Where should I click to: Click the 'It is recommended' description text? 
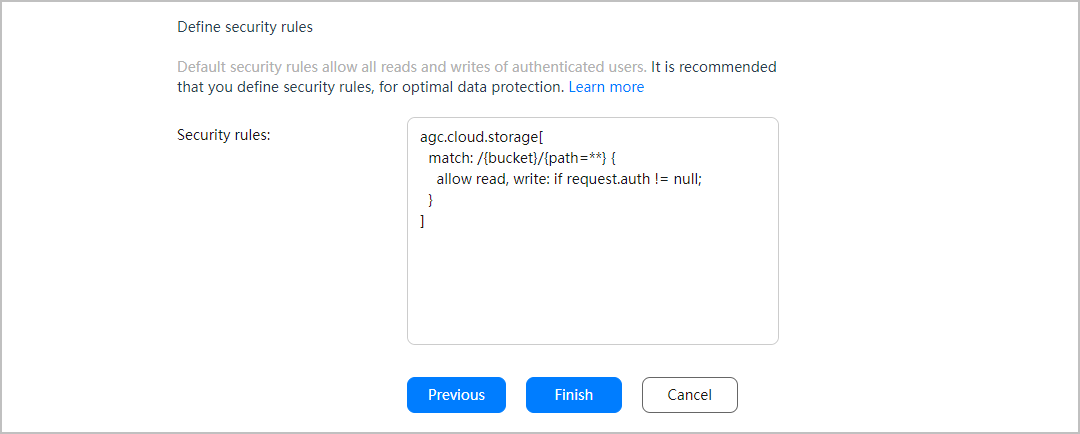pyautogui.click(x=712, y=67)
